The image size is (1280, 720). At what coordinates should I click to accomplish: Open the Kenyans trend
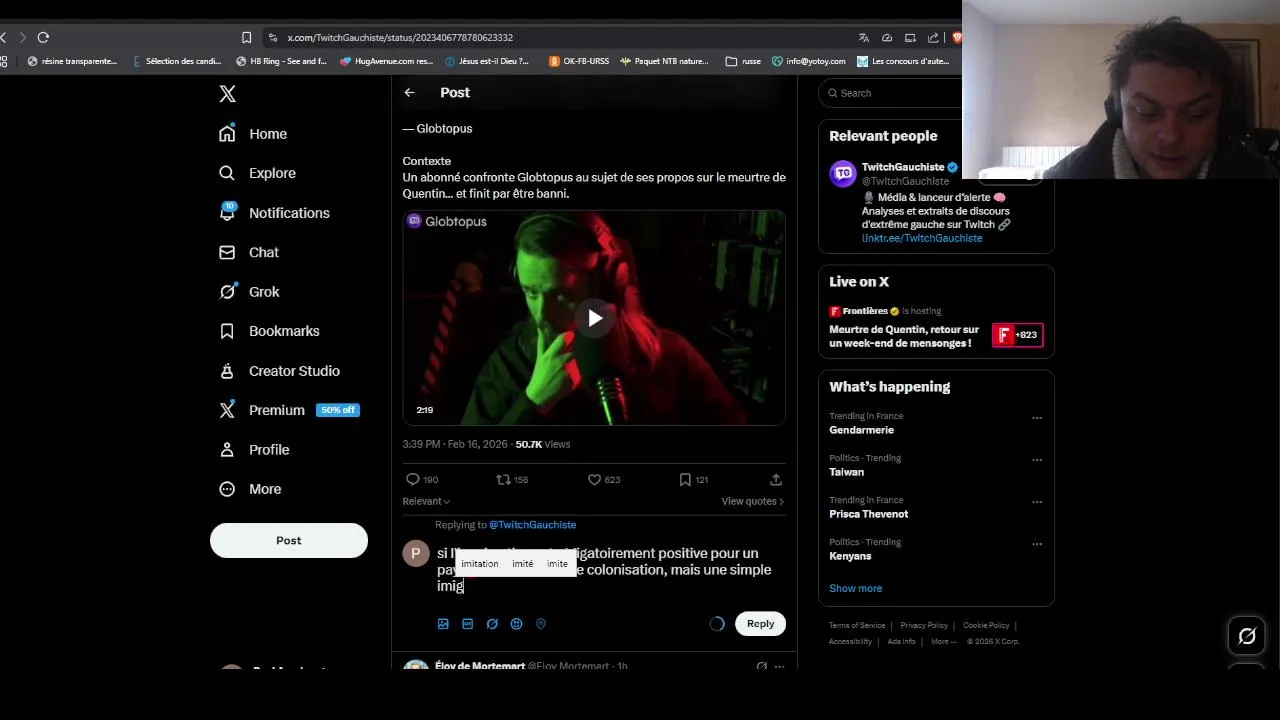pyautogui.click(x=850, y=556)
